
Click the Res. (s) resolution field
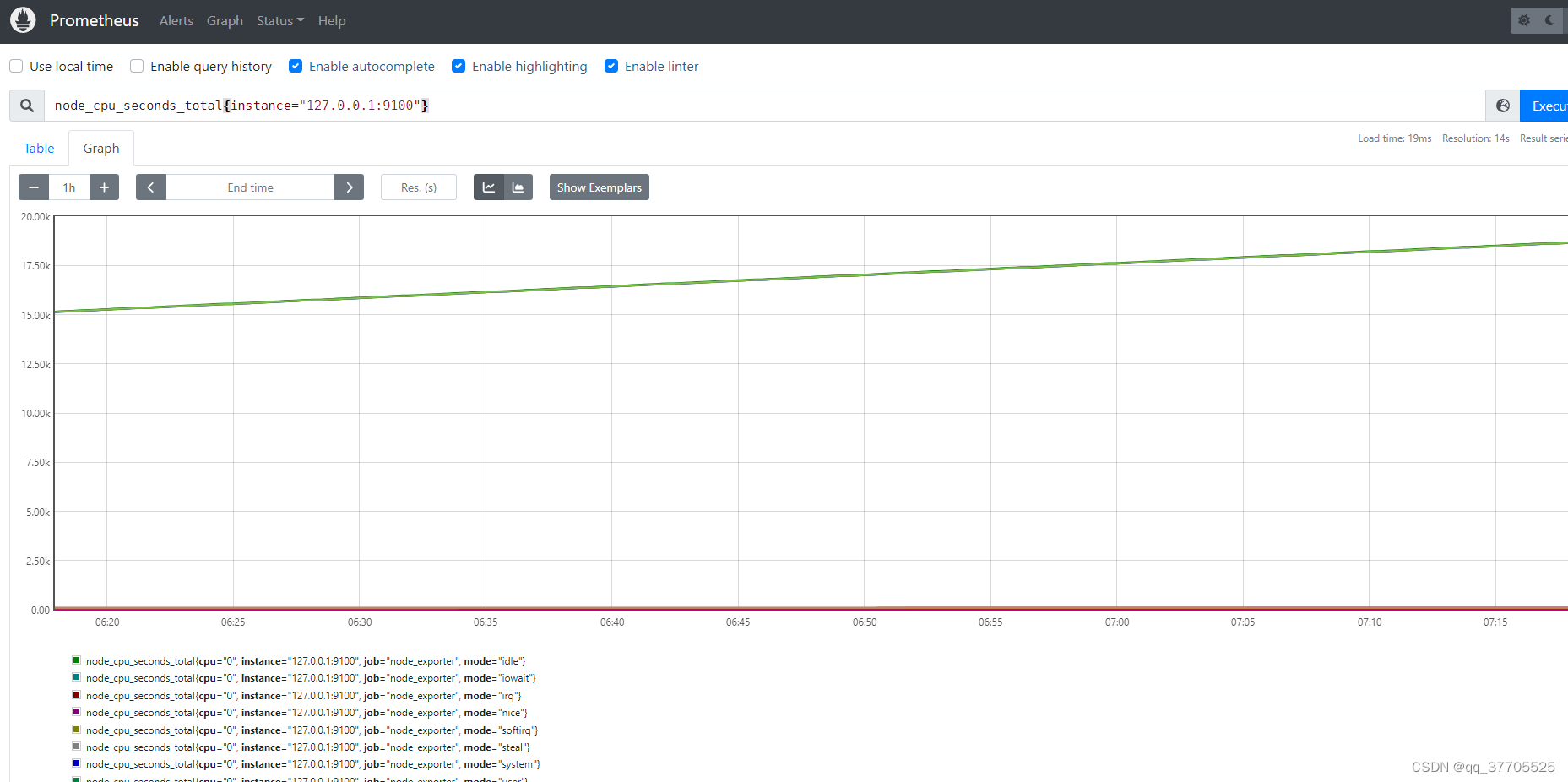419,187
